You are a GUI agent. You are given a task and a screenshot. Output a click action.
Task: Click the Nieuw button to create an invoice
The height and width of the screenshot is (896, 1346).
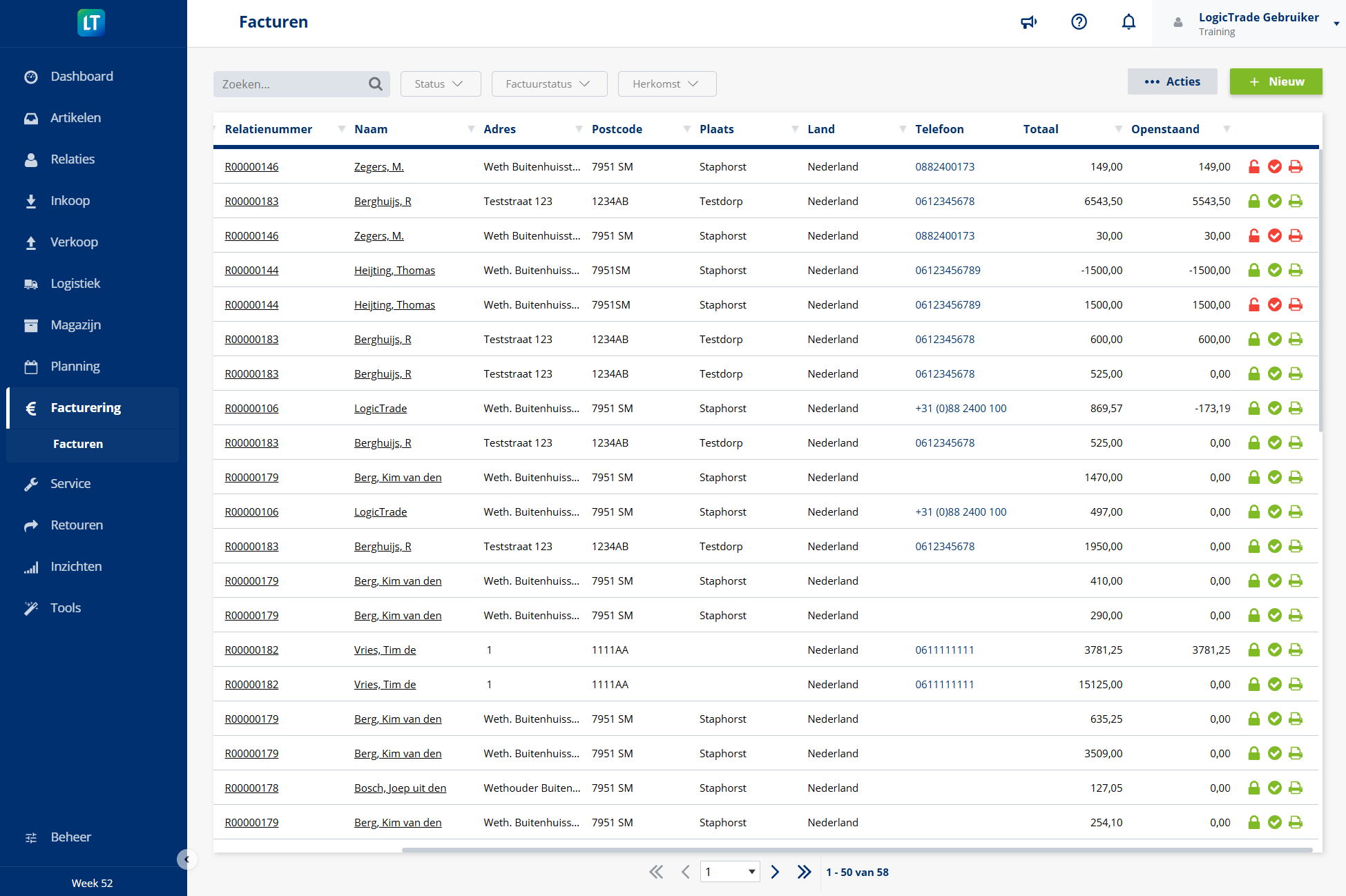coord(1276,81)
